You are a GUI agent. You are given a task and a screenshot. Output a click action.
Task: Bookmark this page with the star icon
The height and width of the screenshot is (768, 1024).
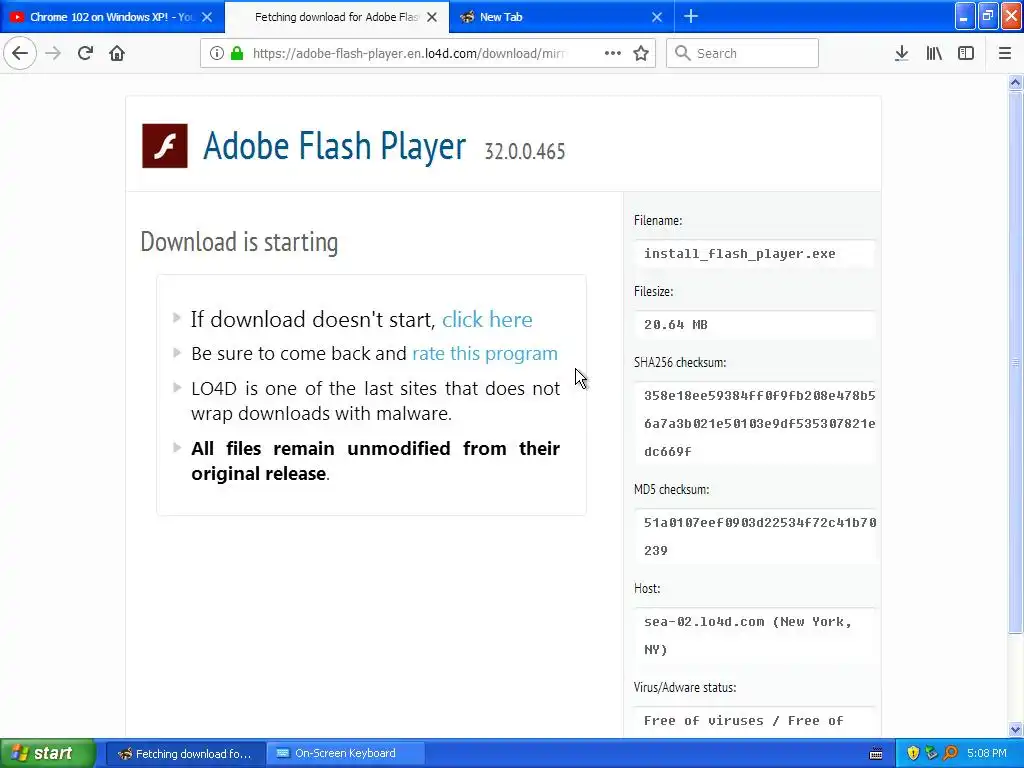point(641,53)
